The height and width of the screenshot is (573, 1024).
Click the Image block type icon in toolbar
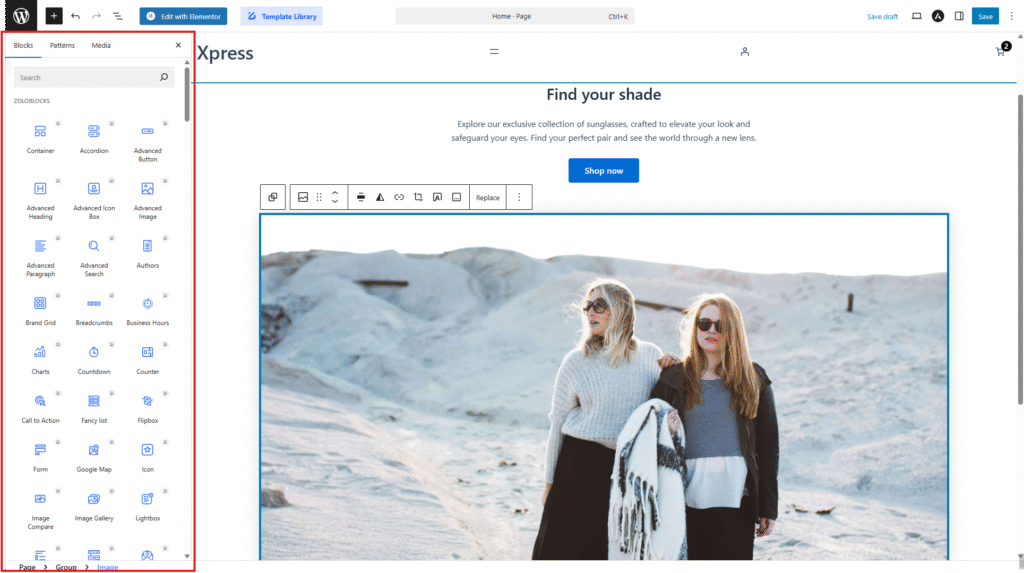click(x=303, y=197)
